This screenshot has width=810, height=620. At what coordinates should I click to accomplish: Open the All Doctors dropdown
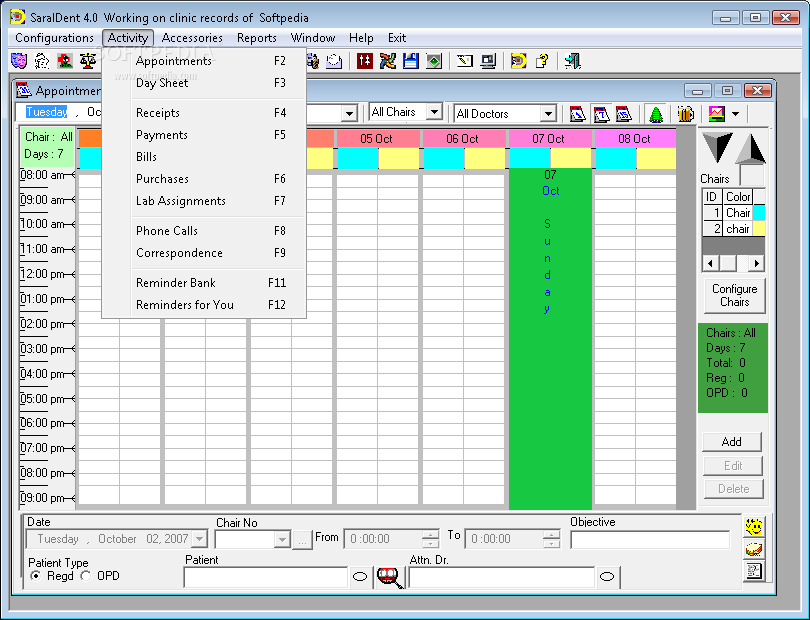click(548, 114)
